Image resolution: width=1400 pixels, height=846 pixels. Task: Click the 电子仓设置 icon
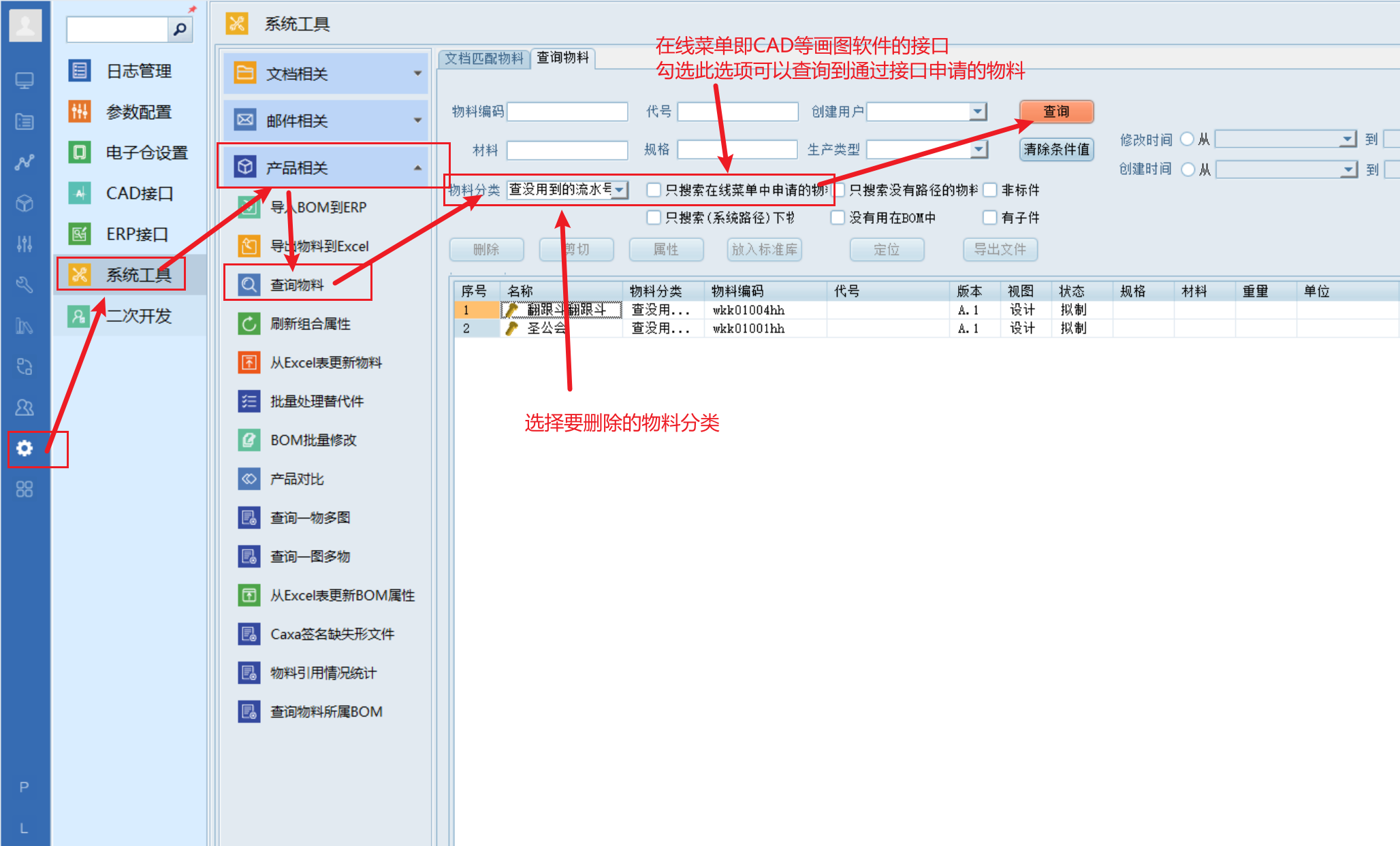tap(80, 152)
